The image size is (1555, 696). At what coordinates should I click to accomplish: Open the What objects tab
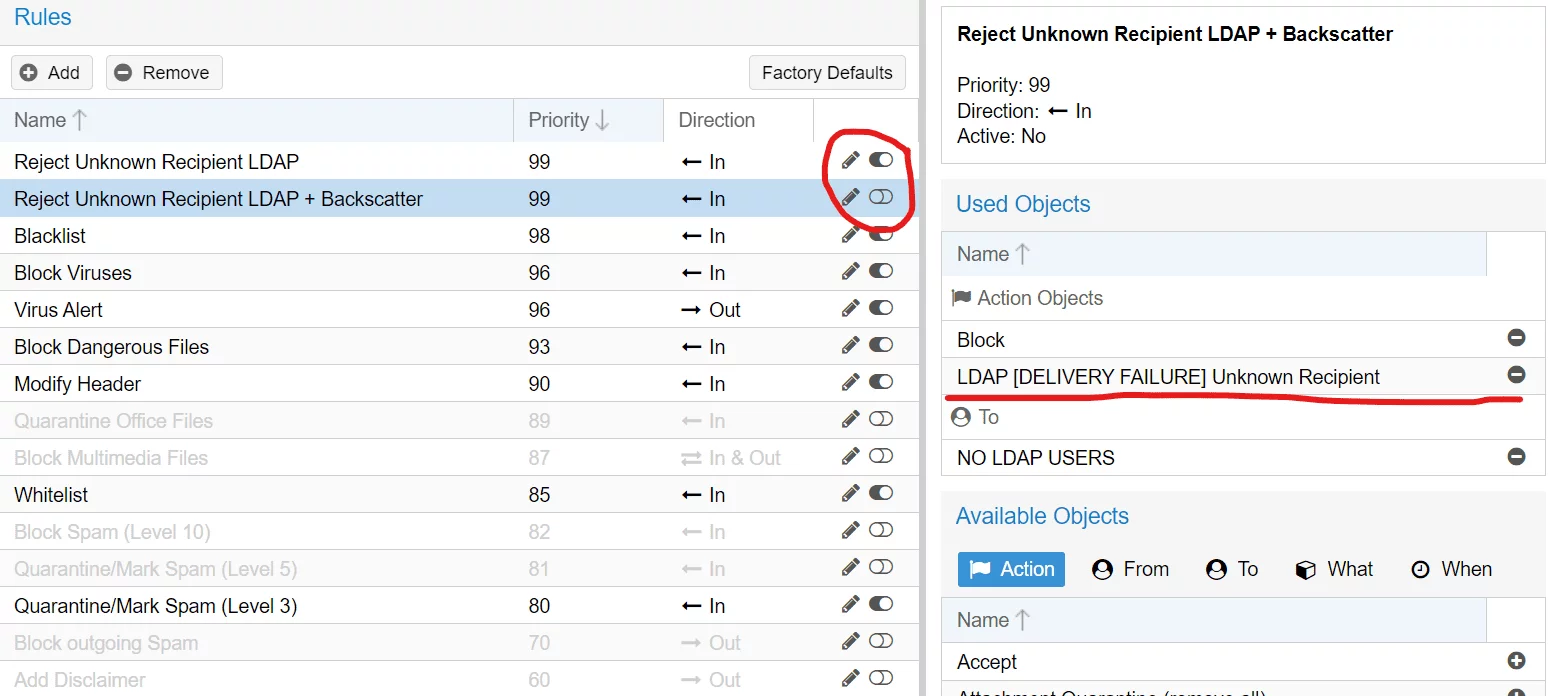[x=1334, y=569]
